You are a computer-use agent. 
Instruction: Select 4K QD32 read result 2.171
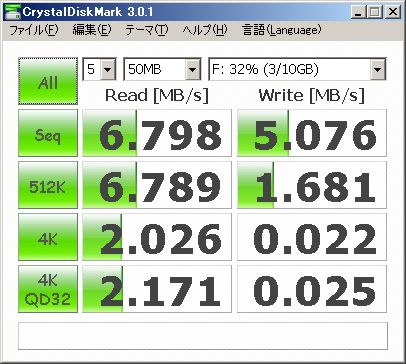tap(157, 289)
